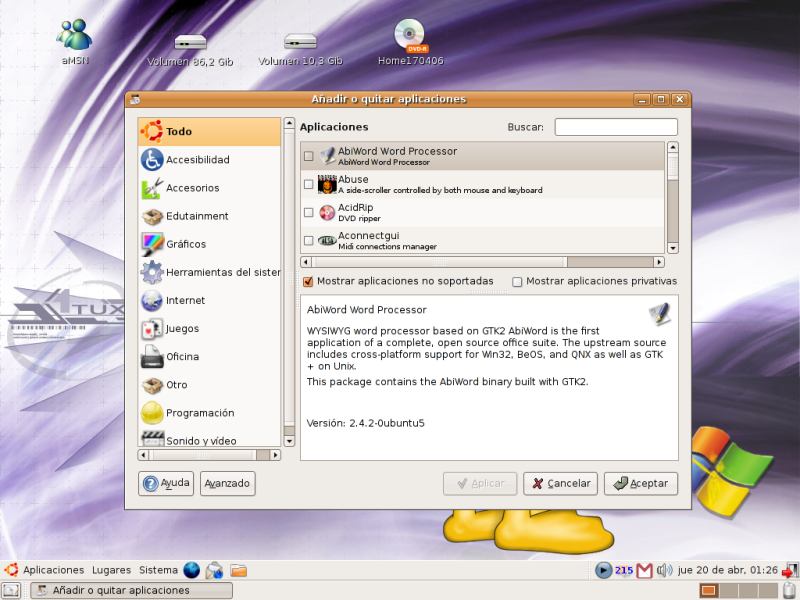Screen dimensions: 800x600
Task: Click the blue play applet in panel
Action: pos(603,570)
